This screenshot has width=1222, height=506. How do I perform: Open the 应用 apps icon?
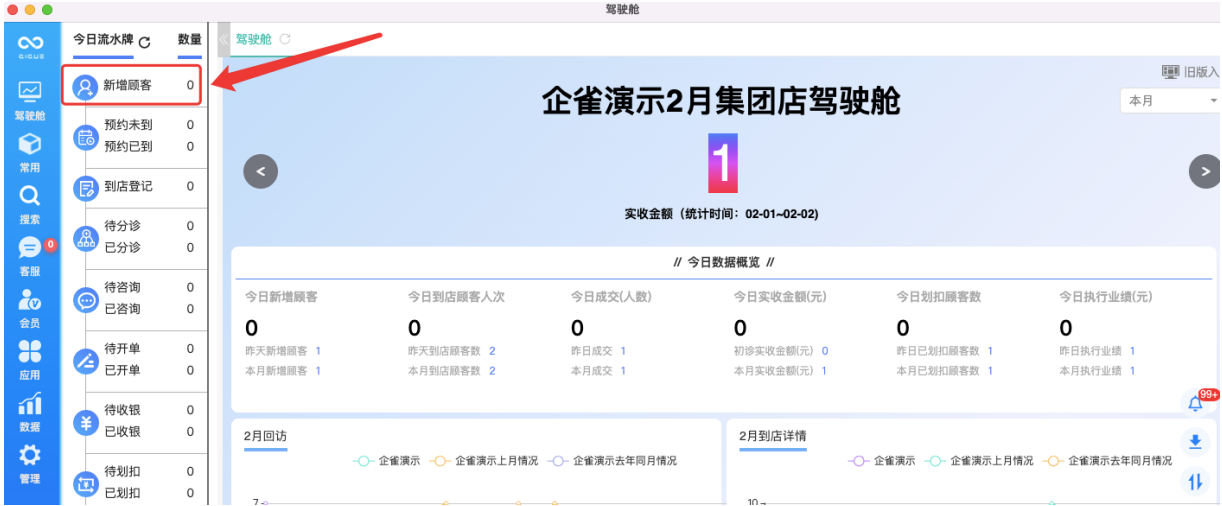coord(30,352)
